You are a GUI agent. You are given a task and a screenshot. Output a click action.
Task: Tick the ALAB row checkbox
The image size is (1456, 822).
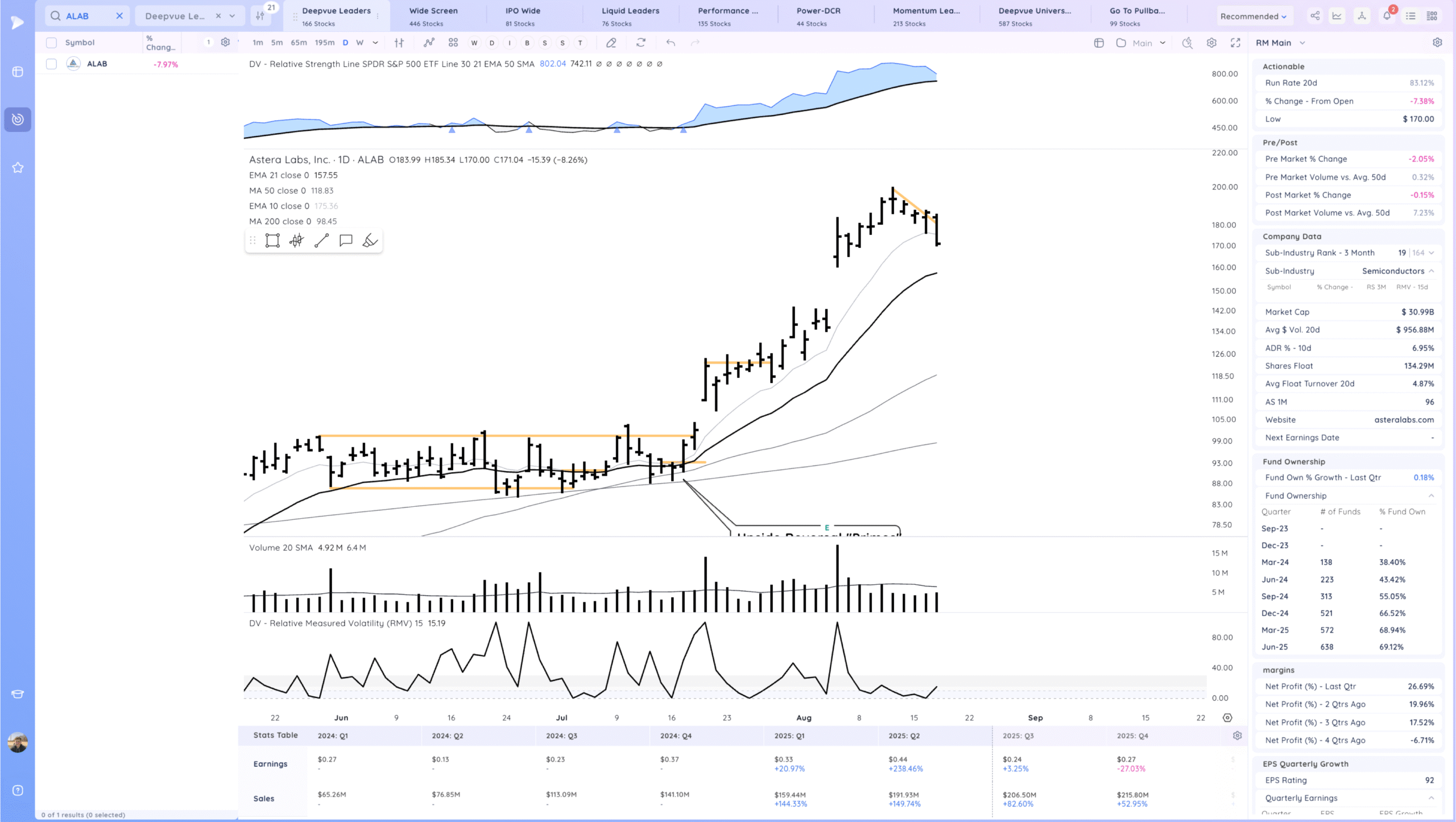51,64
